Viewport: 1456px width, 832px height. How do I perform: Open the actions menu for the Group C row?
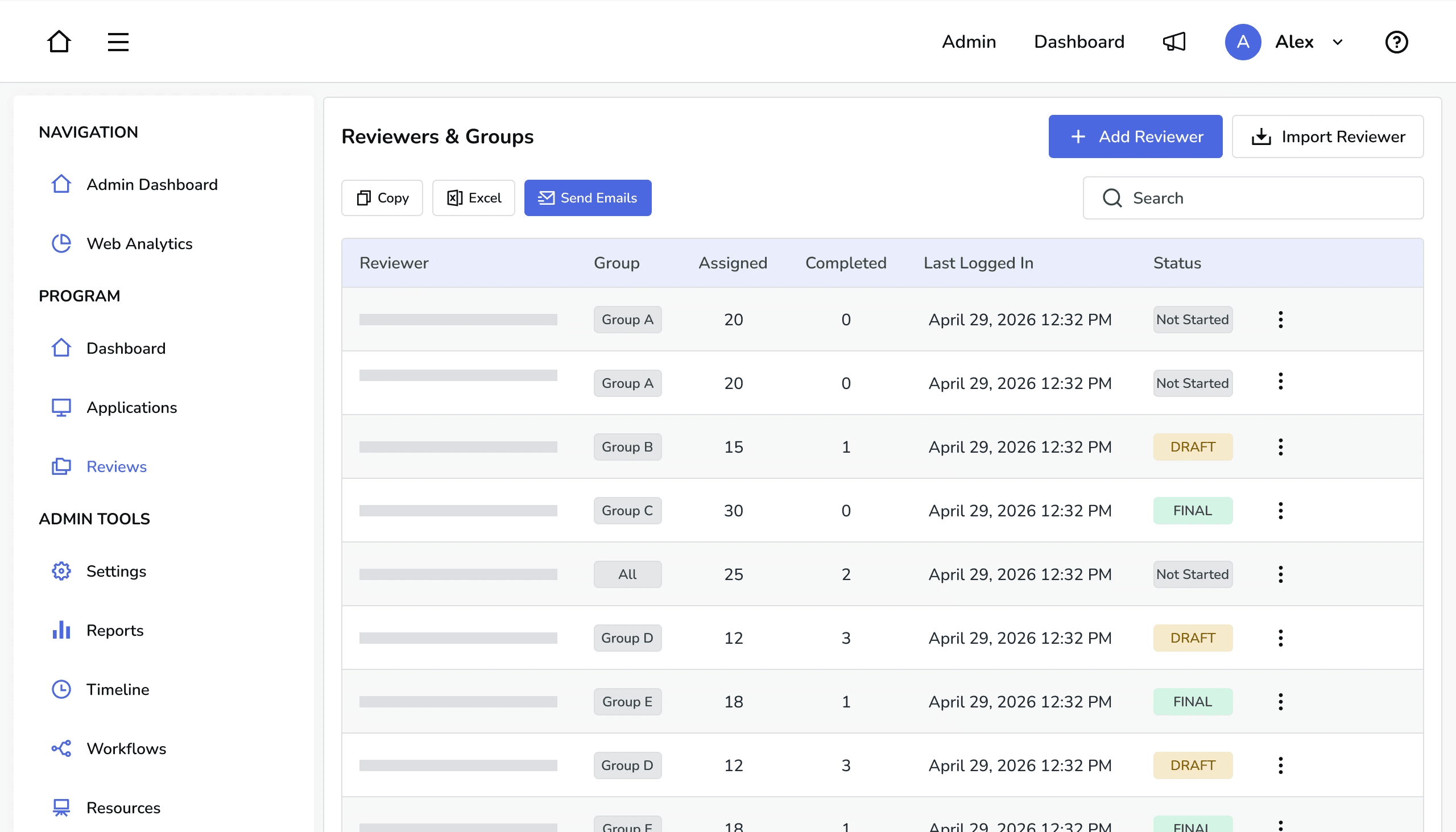1281,510
